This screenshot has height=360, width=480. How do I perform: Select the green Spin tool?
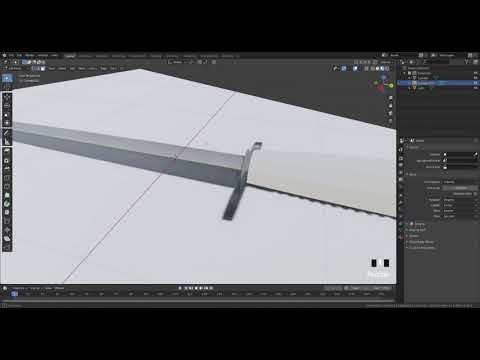tap(7, 204)
